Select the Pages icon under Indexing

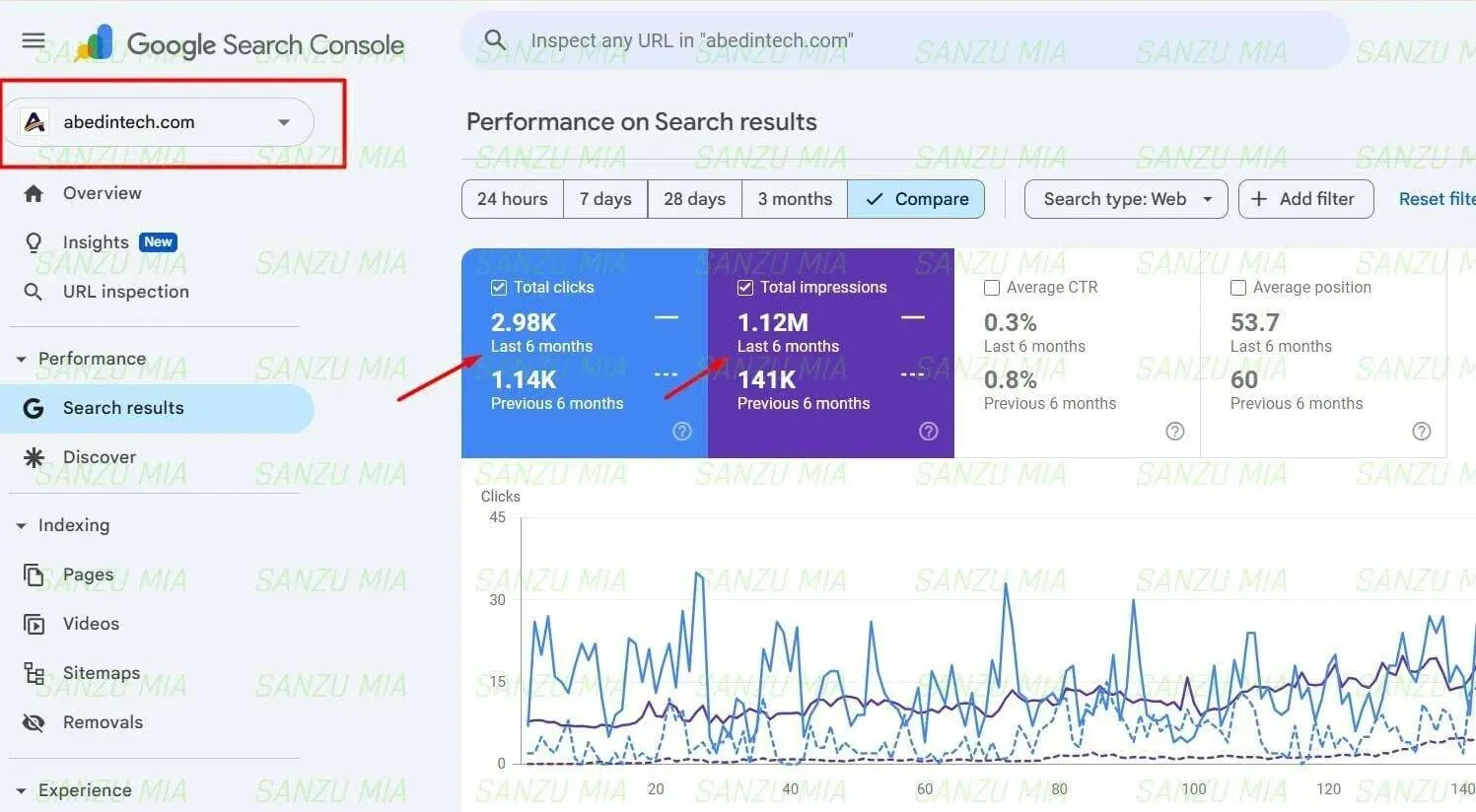pos(33,575)
